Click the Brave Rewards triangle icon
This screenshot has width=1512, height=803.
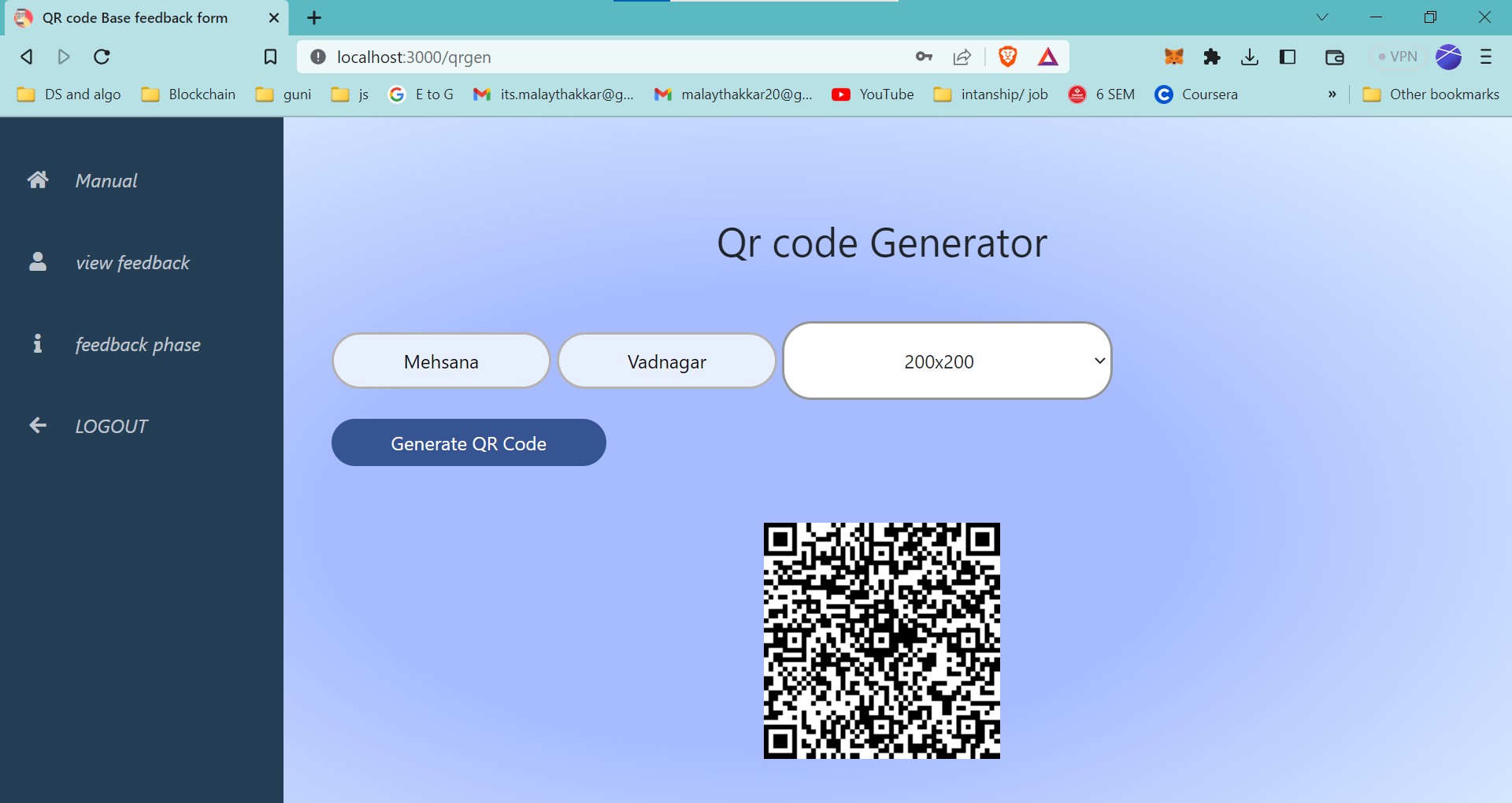coord(1047,57)
